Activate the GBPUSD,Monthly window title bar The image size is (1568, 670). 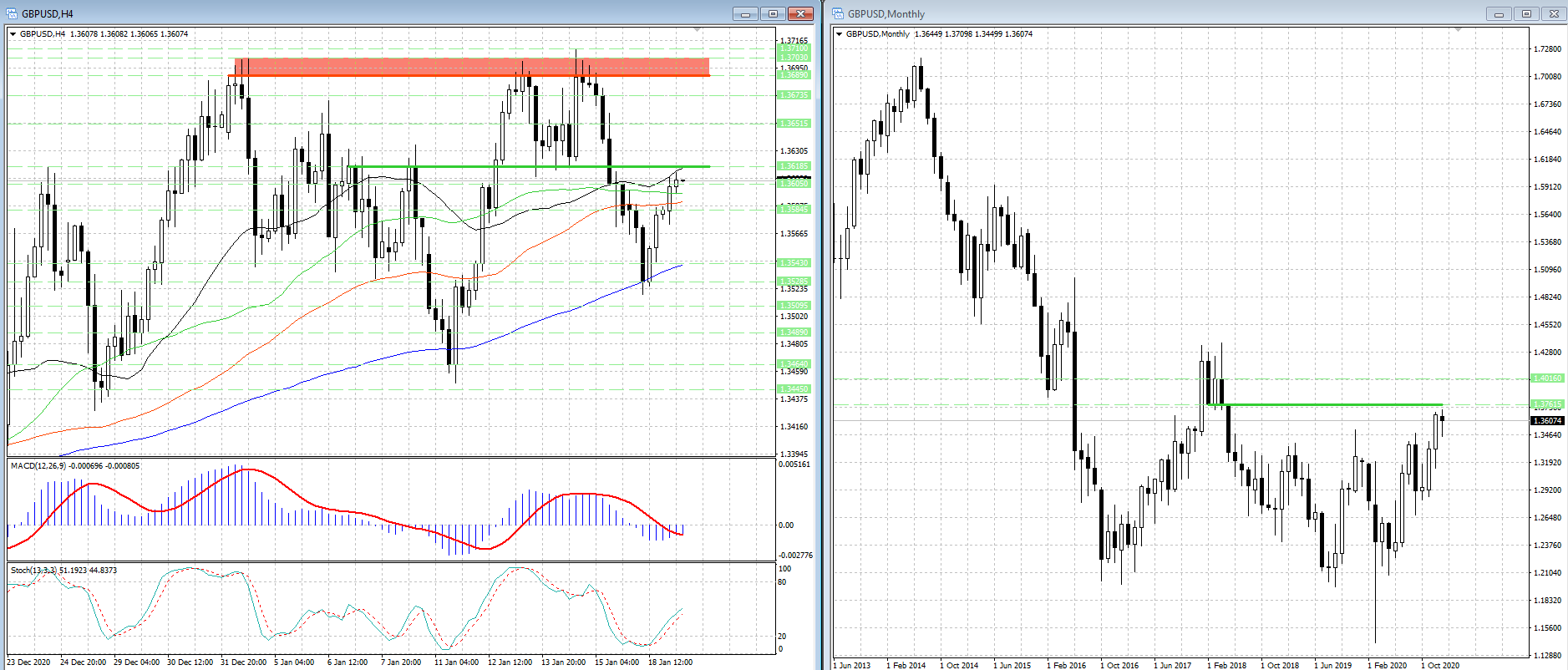(x=1170, y=13)
